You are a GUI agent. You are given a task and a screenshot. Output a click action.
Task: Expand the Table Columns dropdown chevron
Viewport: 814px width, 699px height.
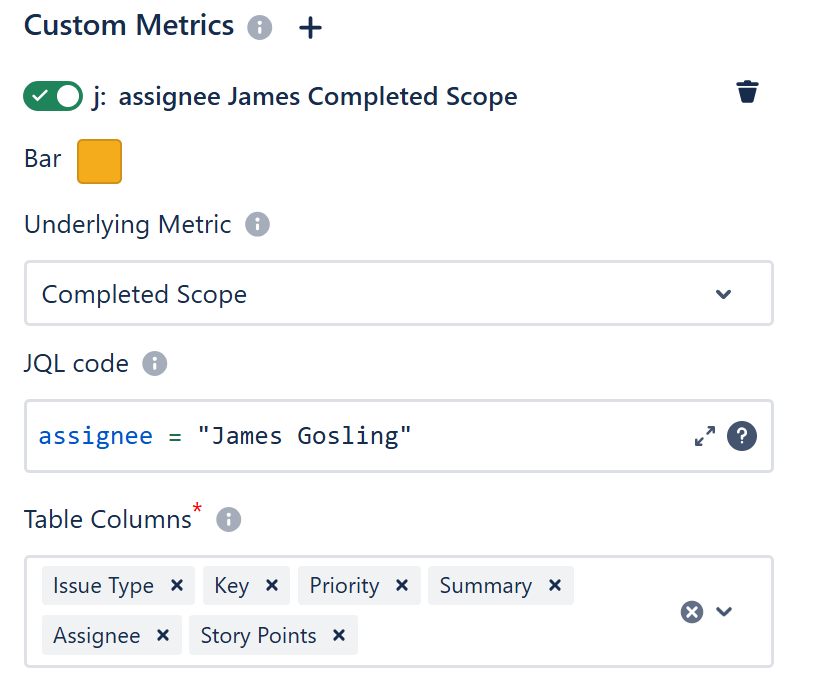tap(724, 612)
